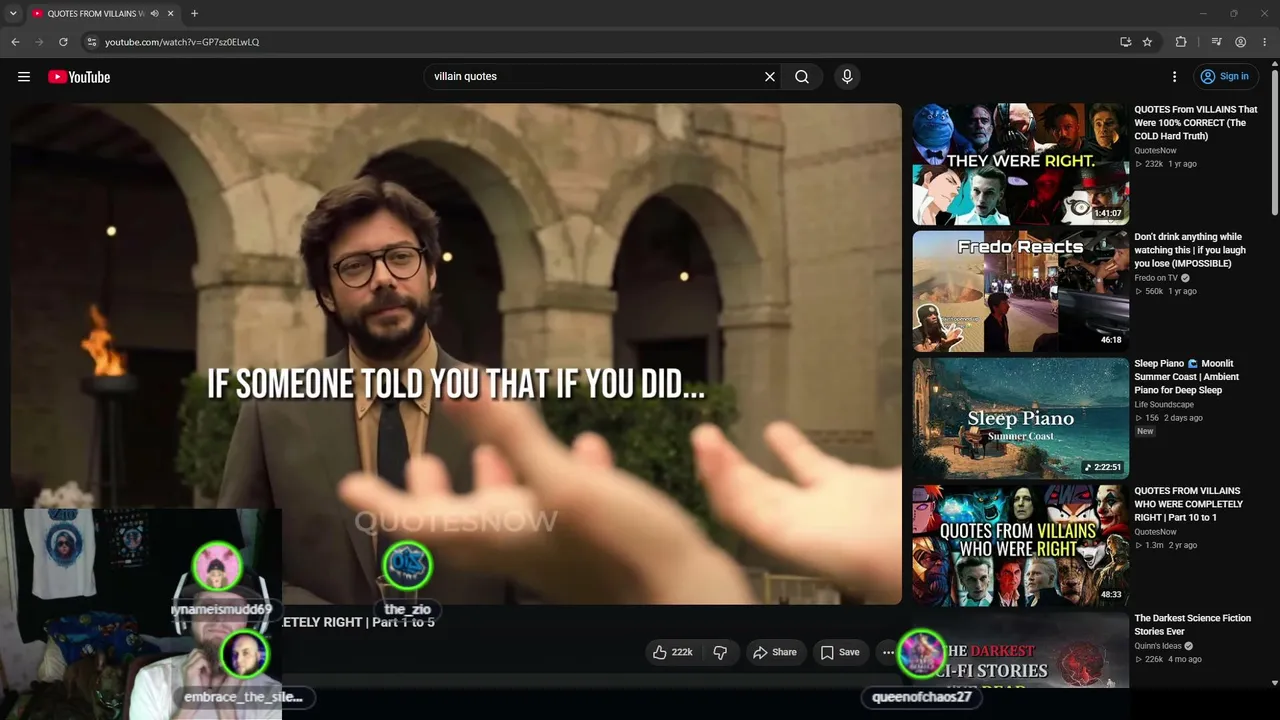Open the browser extensions menu
The height and width of the screenshot is (720, 1280).
pyautogui.click(x=1181, y=42)
